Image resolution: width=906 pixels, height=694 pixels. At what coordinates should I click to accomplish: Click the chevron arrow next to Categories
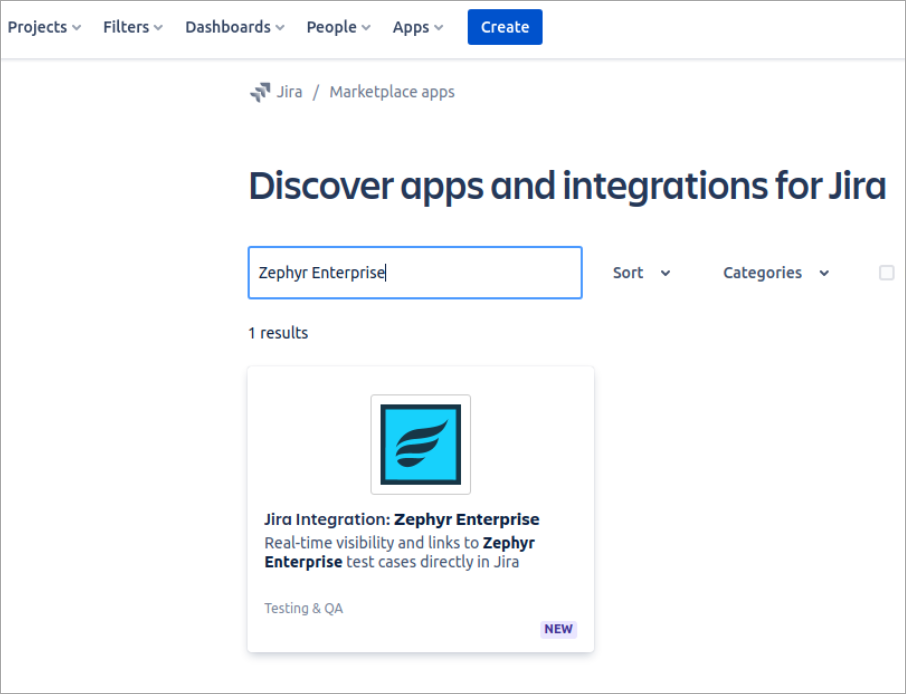(x=824, y=273)
